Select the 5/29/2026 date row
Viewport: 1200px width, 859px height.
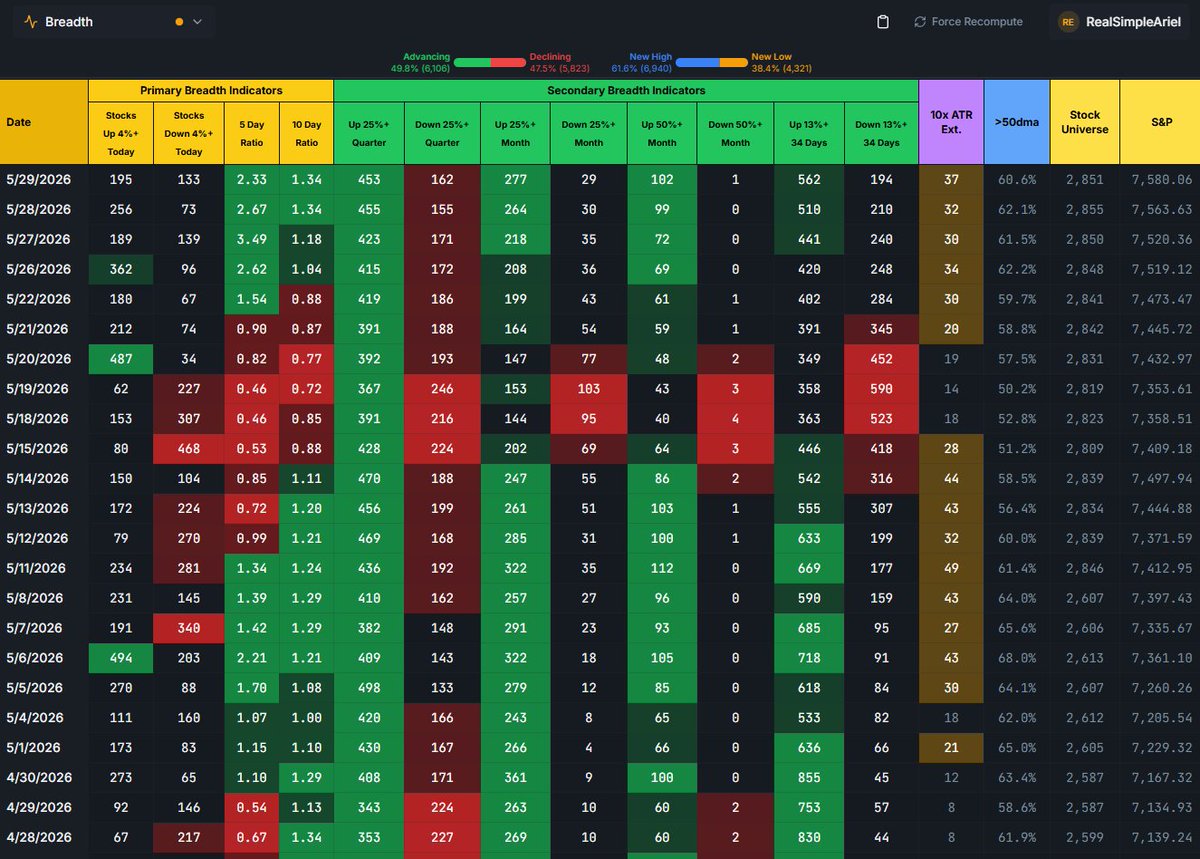pos(600,180)
